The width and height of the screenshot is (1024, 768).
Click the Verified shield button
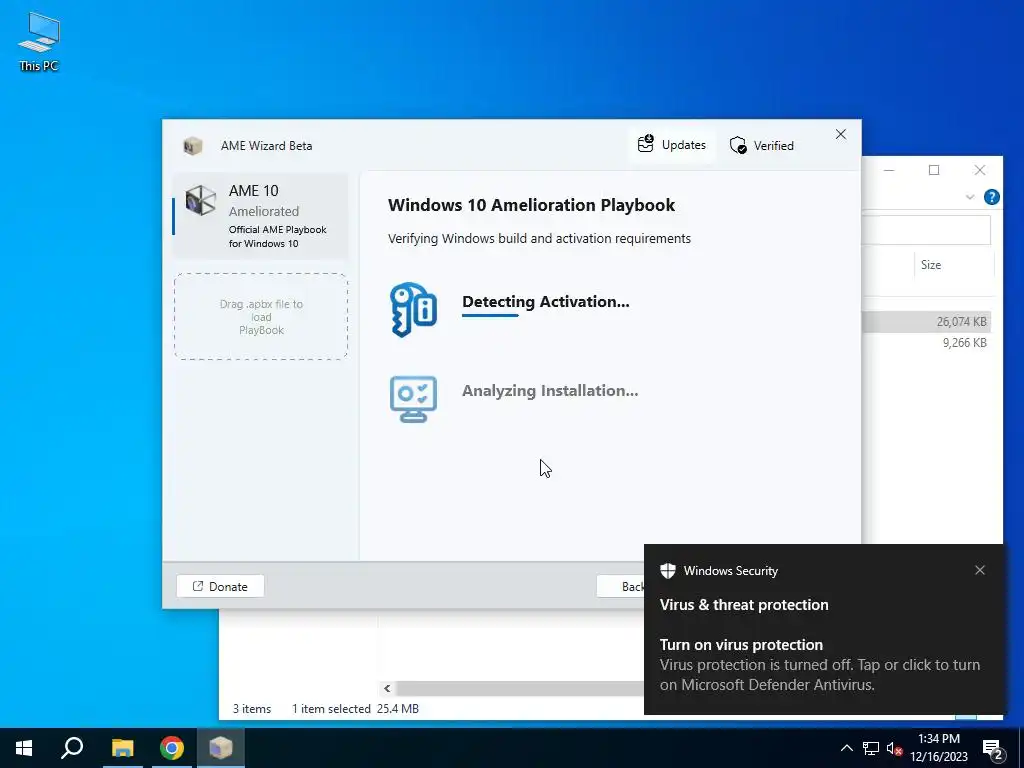[761, 146]
